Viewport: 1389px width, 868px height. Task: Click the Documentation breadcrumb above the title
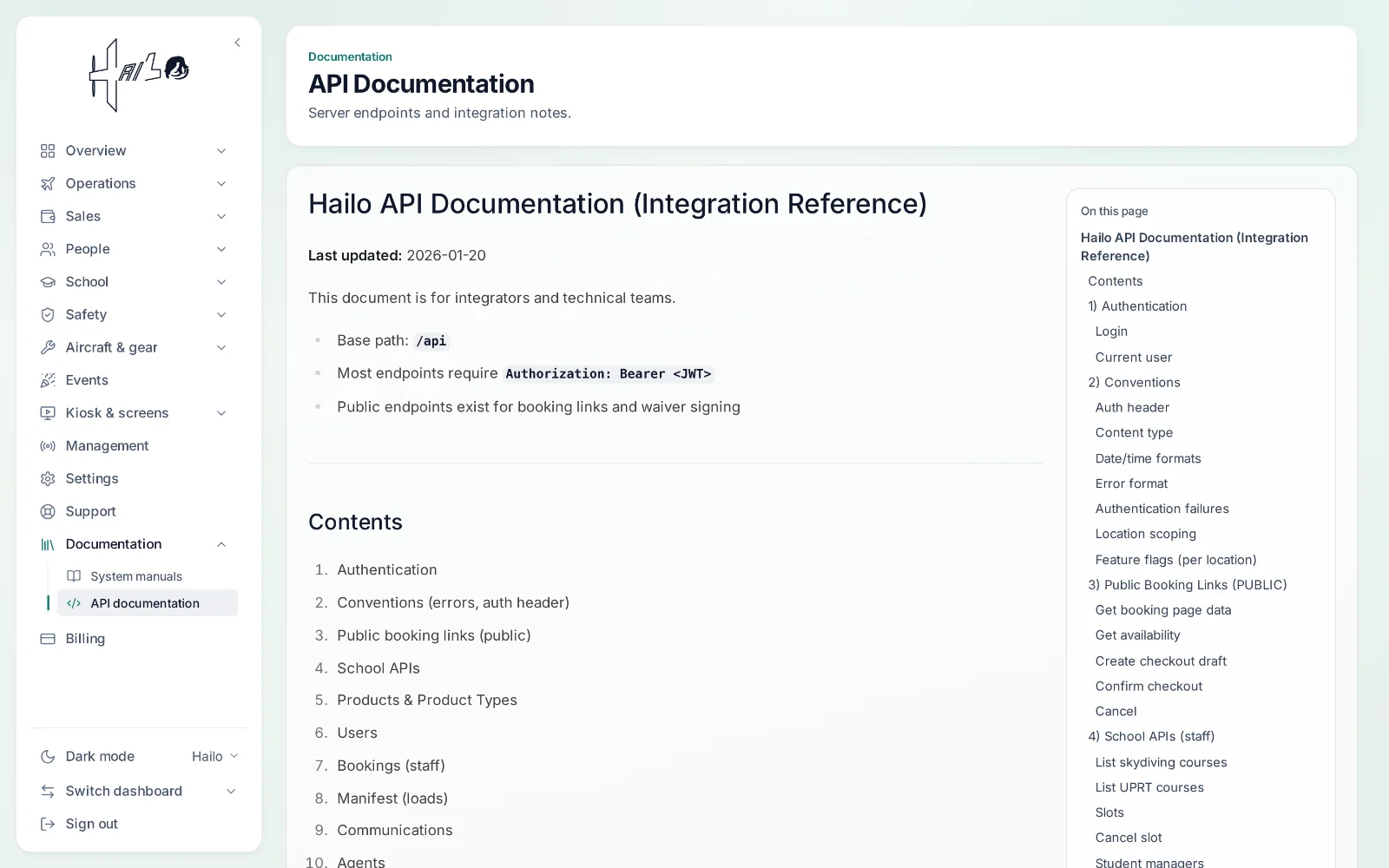pyautogui.click(x=350, y=56)
